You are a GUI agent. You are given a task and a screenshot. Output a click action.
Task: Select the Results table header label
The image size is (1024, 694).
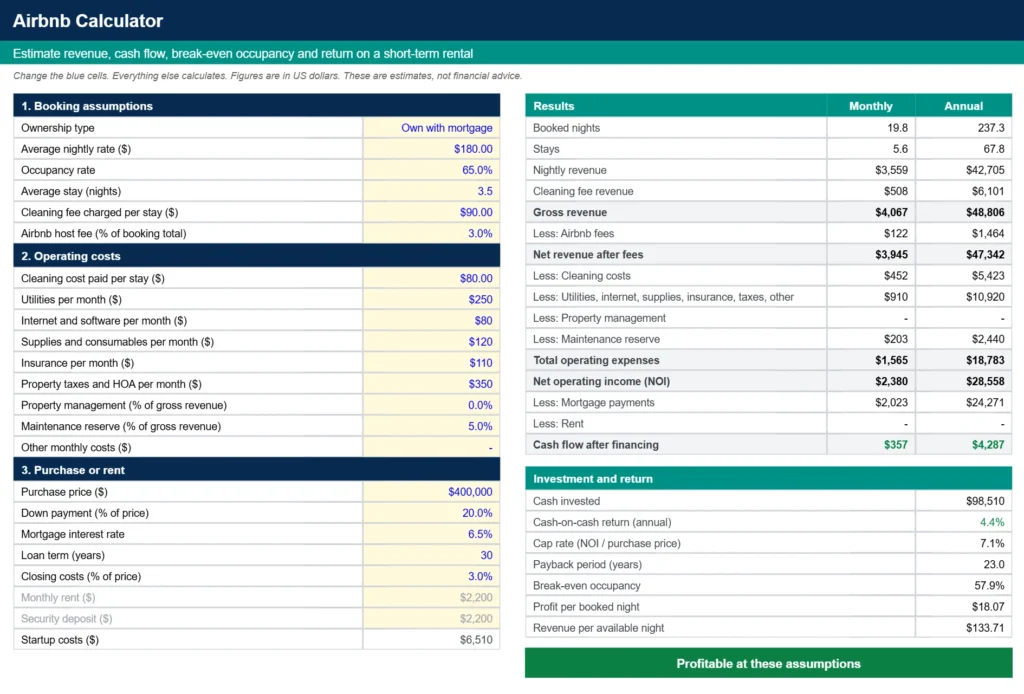(x=554, y=106)
